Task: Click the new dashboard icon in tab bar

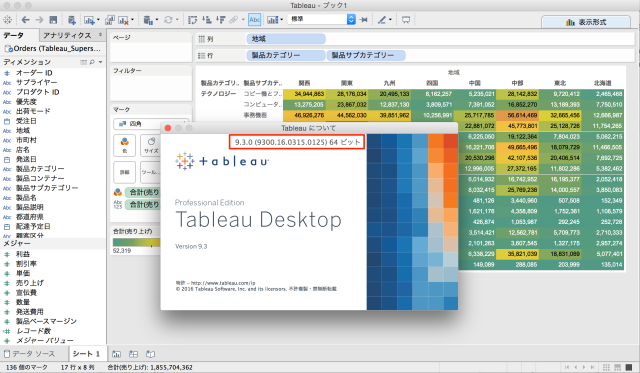Action: (133, 354)
